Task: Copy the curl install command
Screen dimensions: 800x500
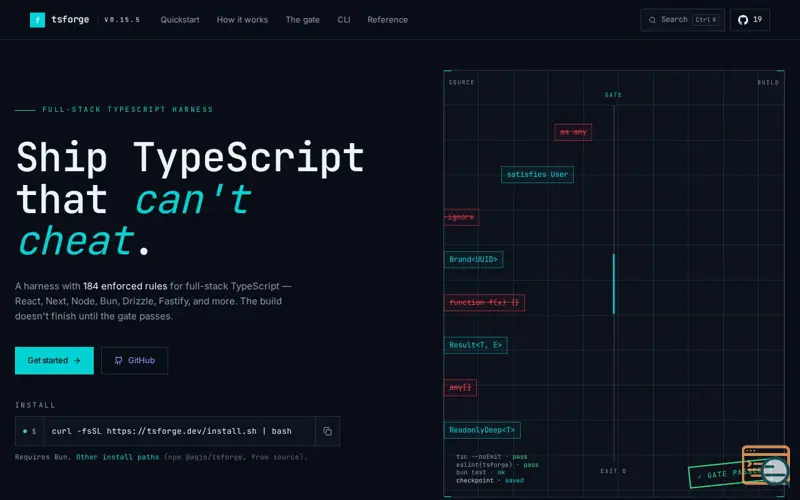Action: click(x=328, y=431)
